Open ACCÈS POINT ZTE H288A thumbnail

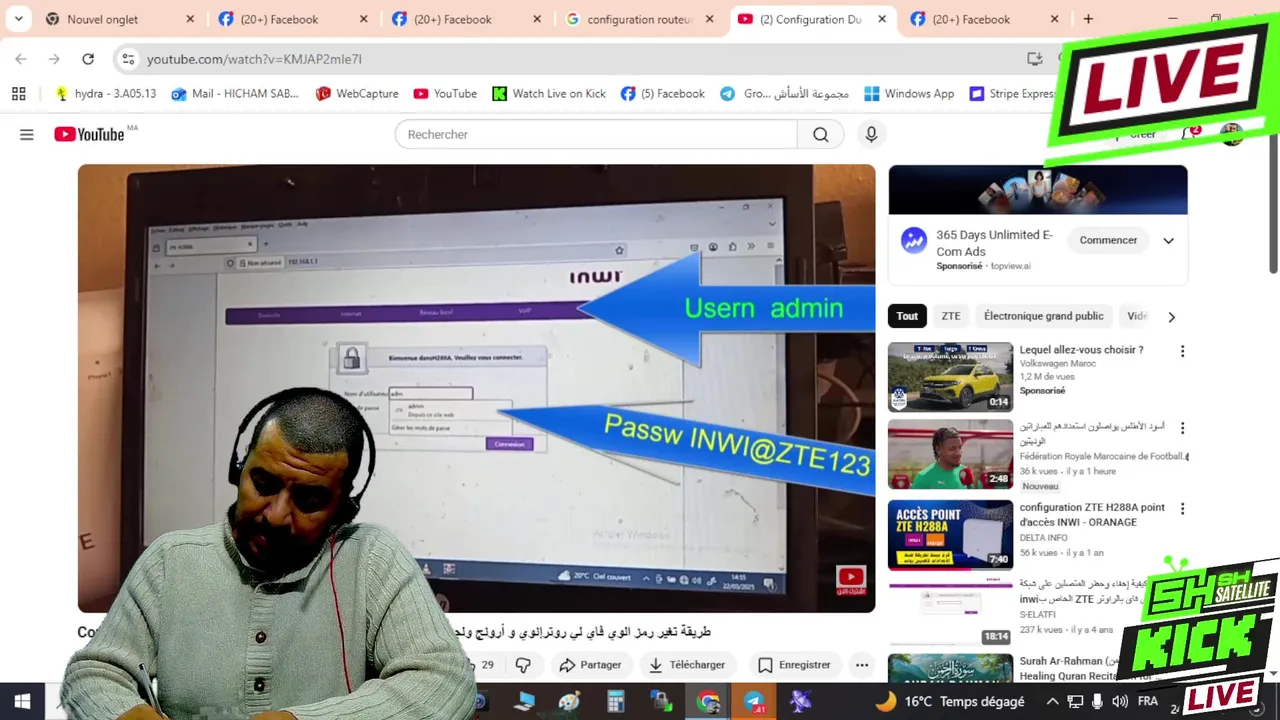950,535
